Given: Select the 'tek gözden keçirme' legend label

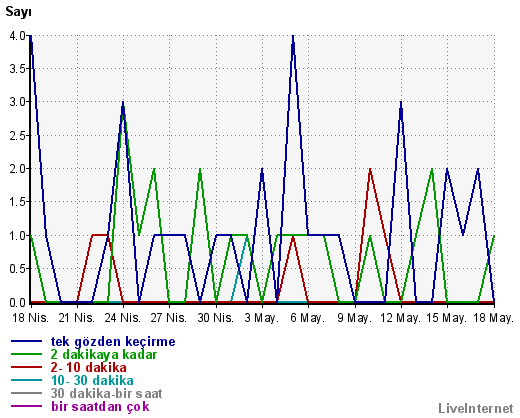Looking at the screenshot, I should coord(113,342).
